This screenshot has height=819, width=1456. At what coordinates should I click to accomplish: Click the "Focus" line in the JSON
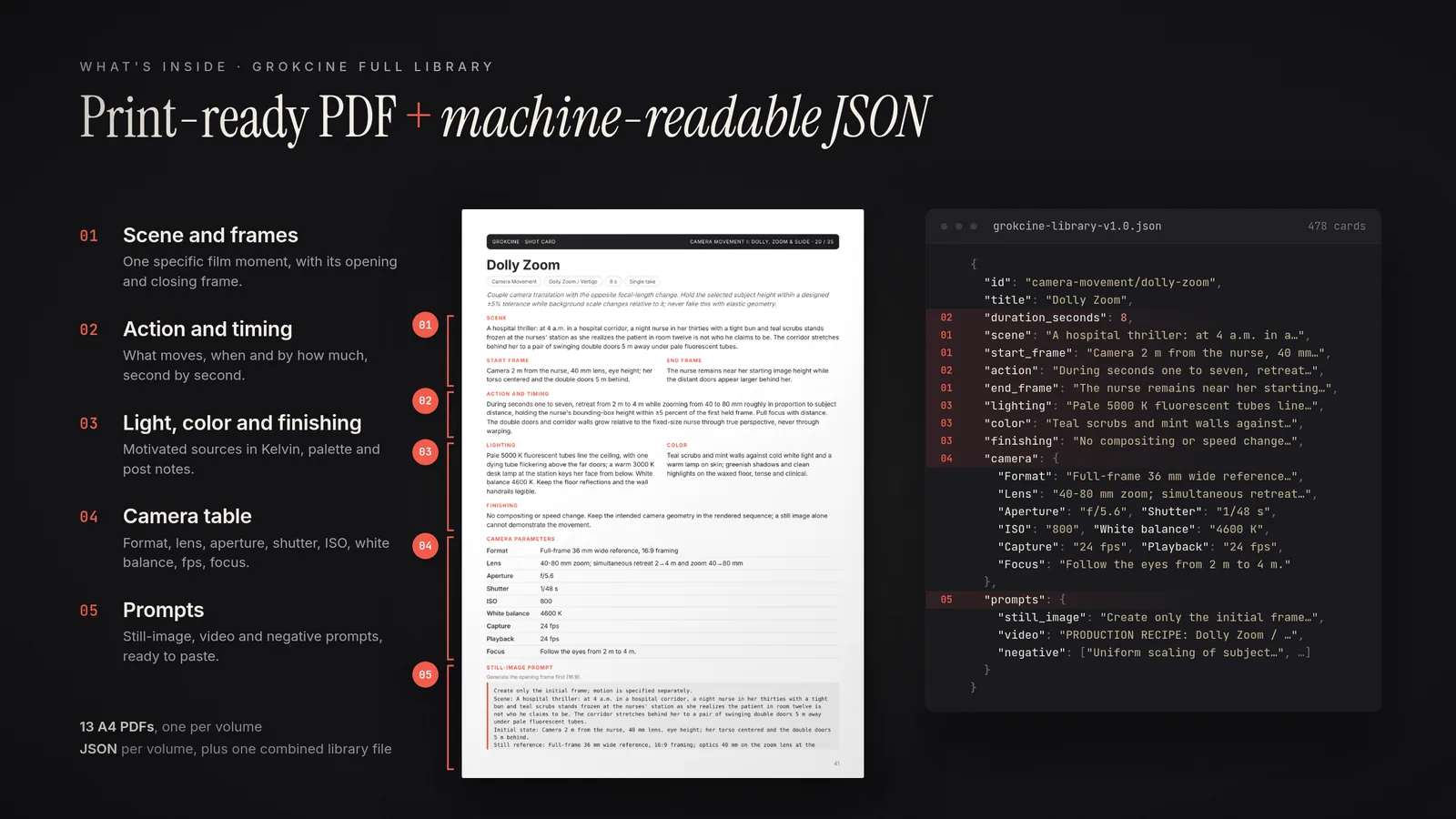pyautogui.click(x=1144, y=564)
